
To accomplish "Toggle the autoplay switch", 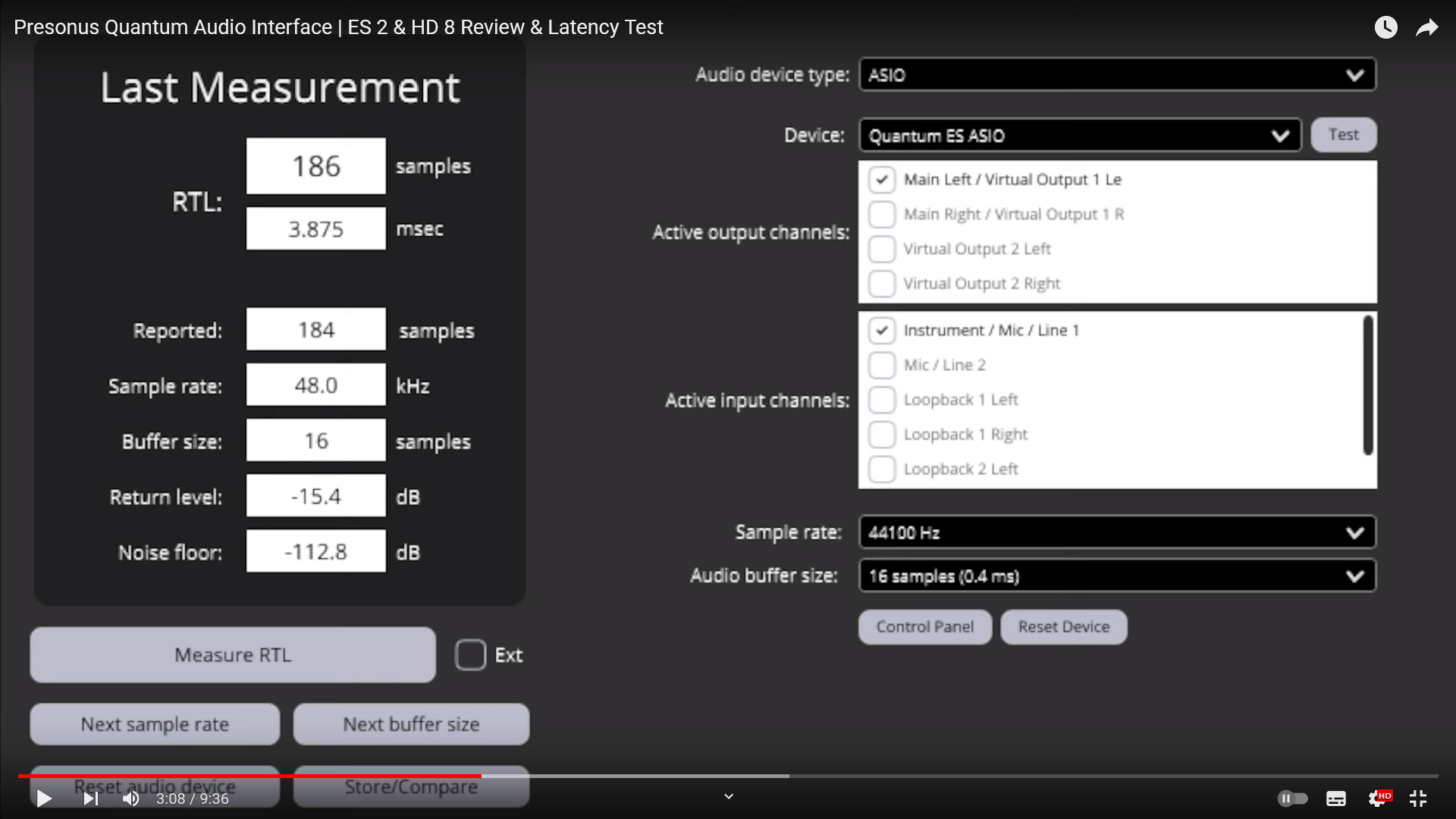I will click(x=1292, y=799).
